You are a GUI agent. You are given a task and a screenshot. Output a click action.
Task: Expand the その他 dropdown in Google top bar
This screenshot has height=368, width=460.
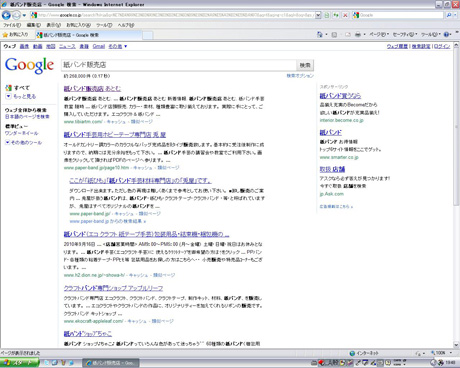(118, 46)
